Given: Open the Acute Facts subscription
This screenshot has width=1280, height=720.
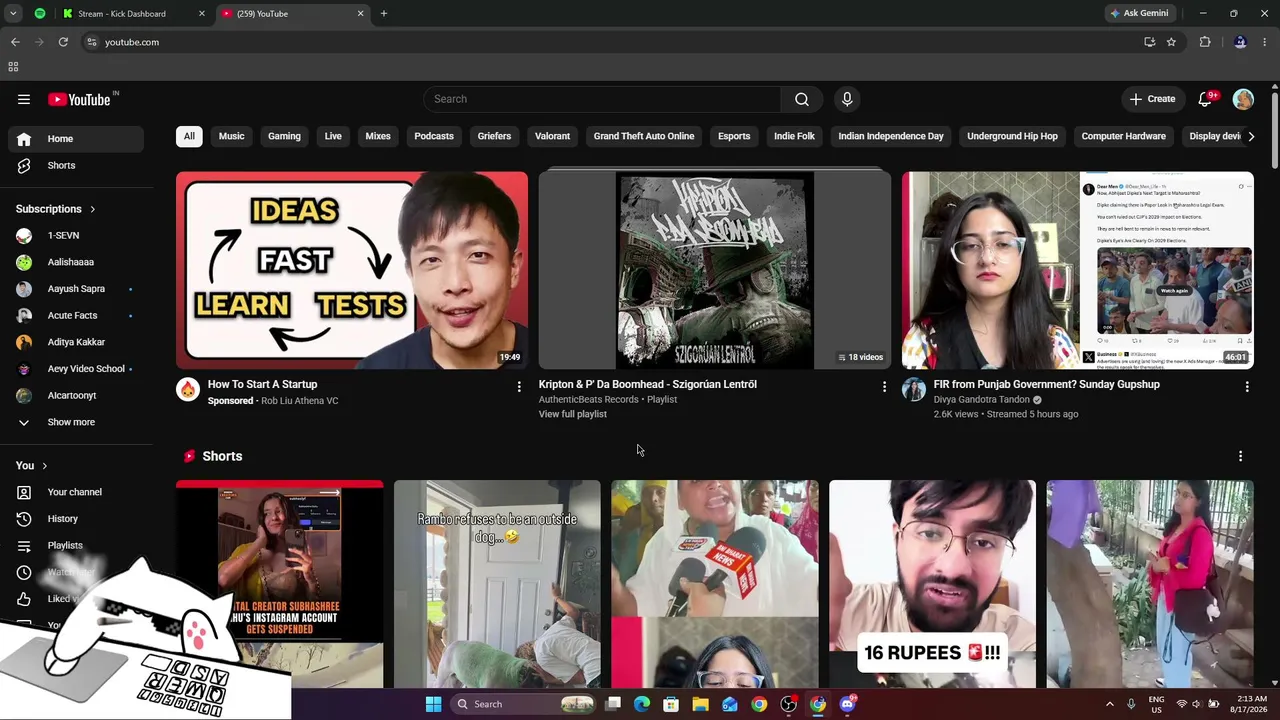Looking at the screenshot, I should [76, 315].
